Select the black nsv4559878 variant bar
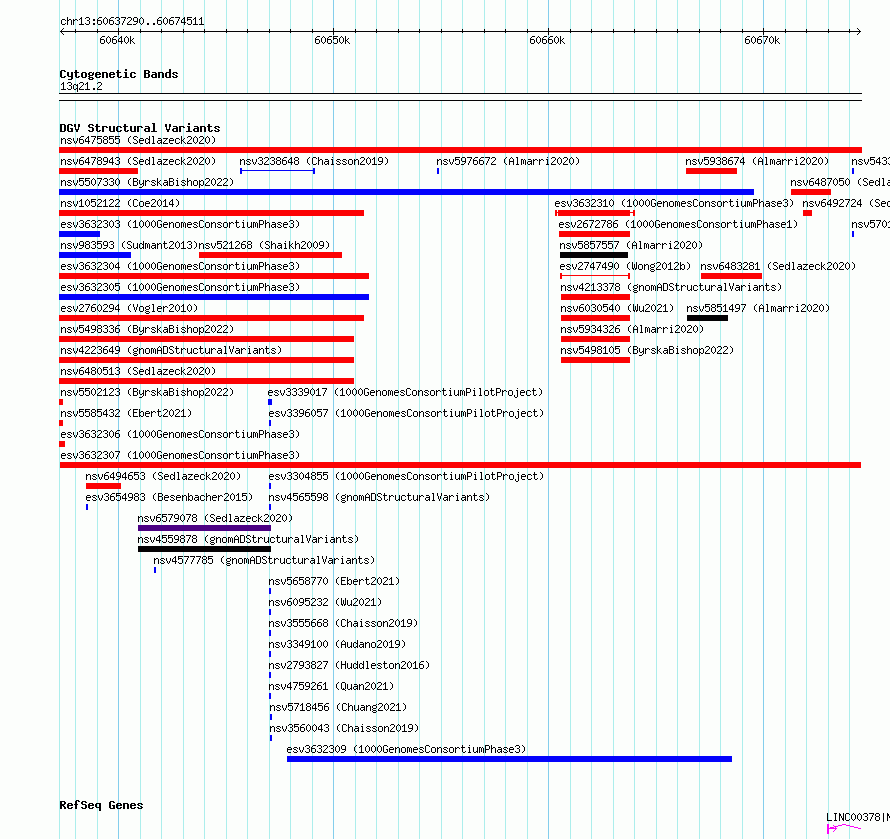Screen dimensions: 890x839 pyautogui.click(x=204, y=549)
